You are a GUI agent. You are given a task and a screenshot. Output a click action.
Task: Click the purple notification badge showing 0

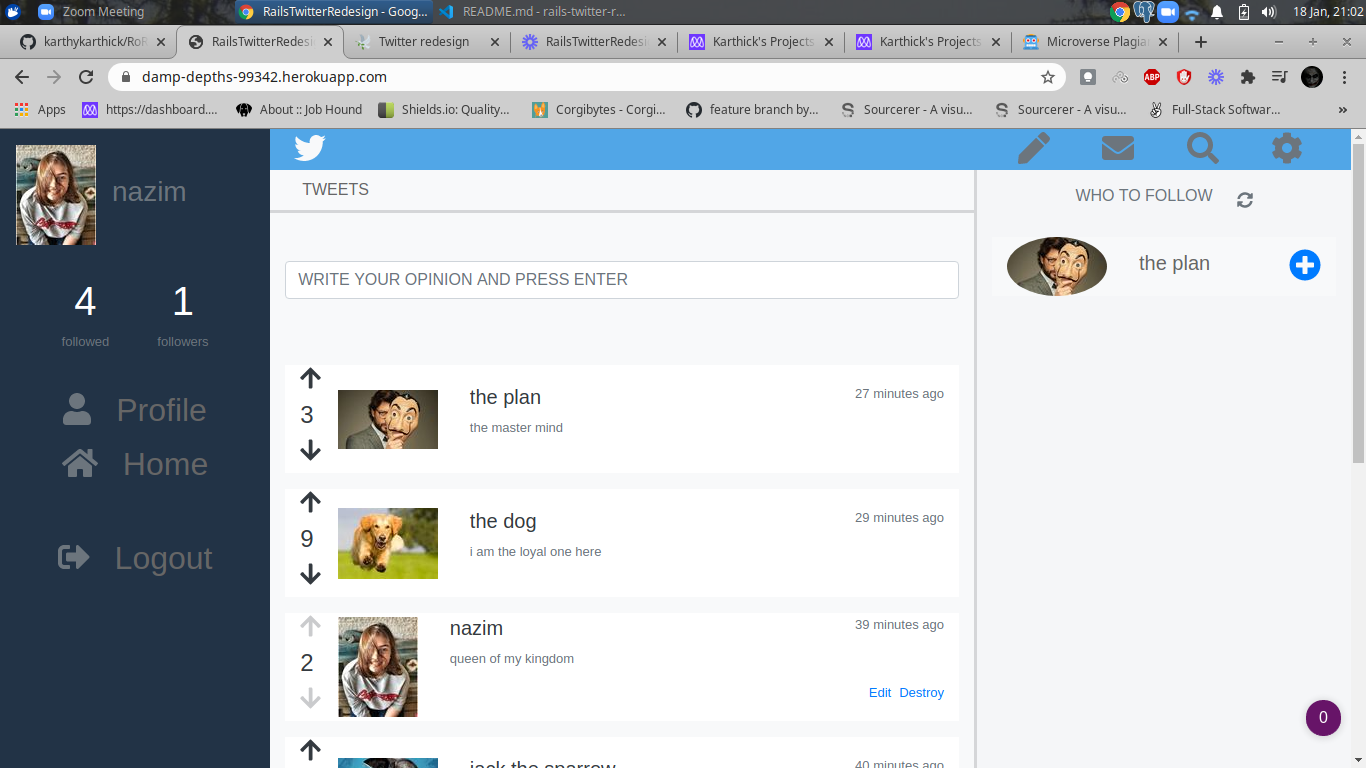(1323, 717)
